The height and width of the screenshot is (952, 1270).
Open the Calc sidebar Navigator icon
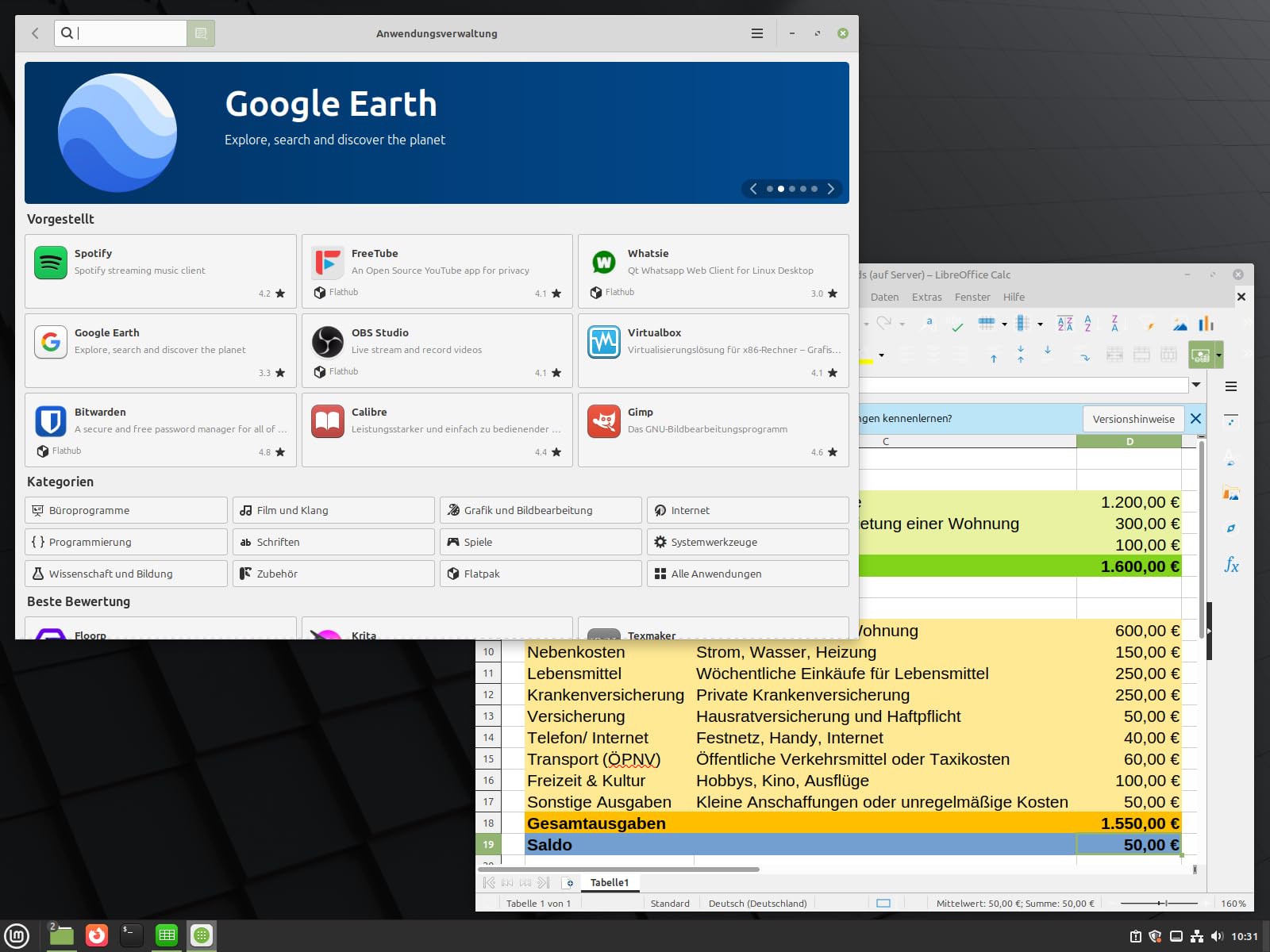click(x=1231, y=528)
